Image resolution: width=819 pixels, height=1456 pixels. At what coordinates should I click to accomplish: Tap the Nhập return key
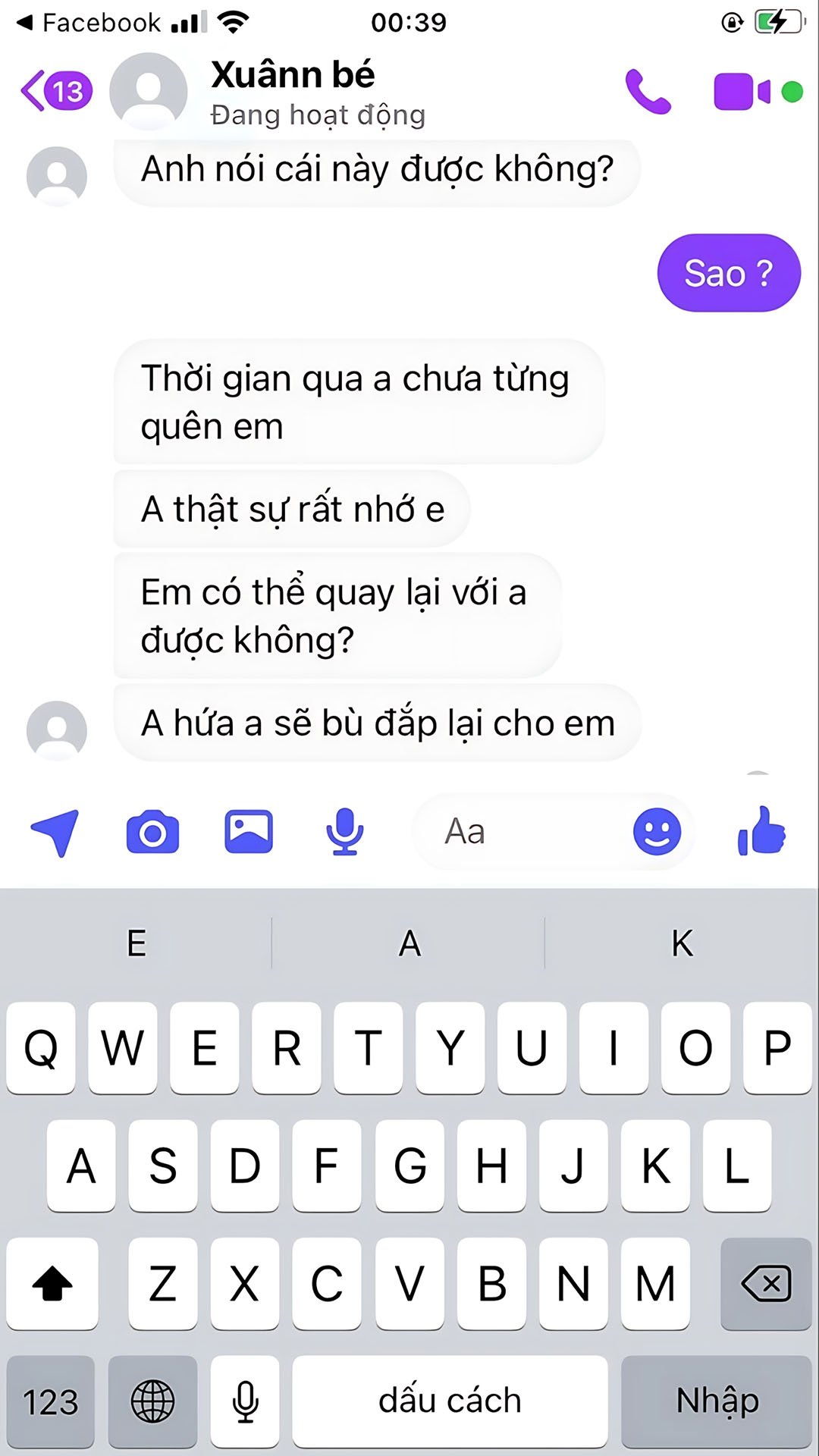pyautogui.click(x=717, y=1401)
